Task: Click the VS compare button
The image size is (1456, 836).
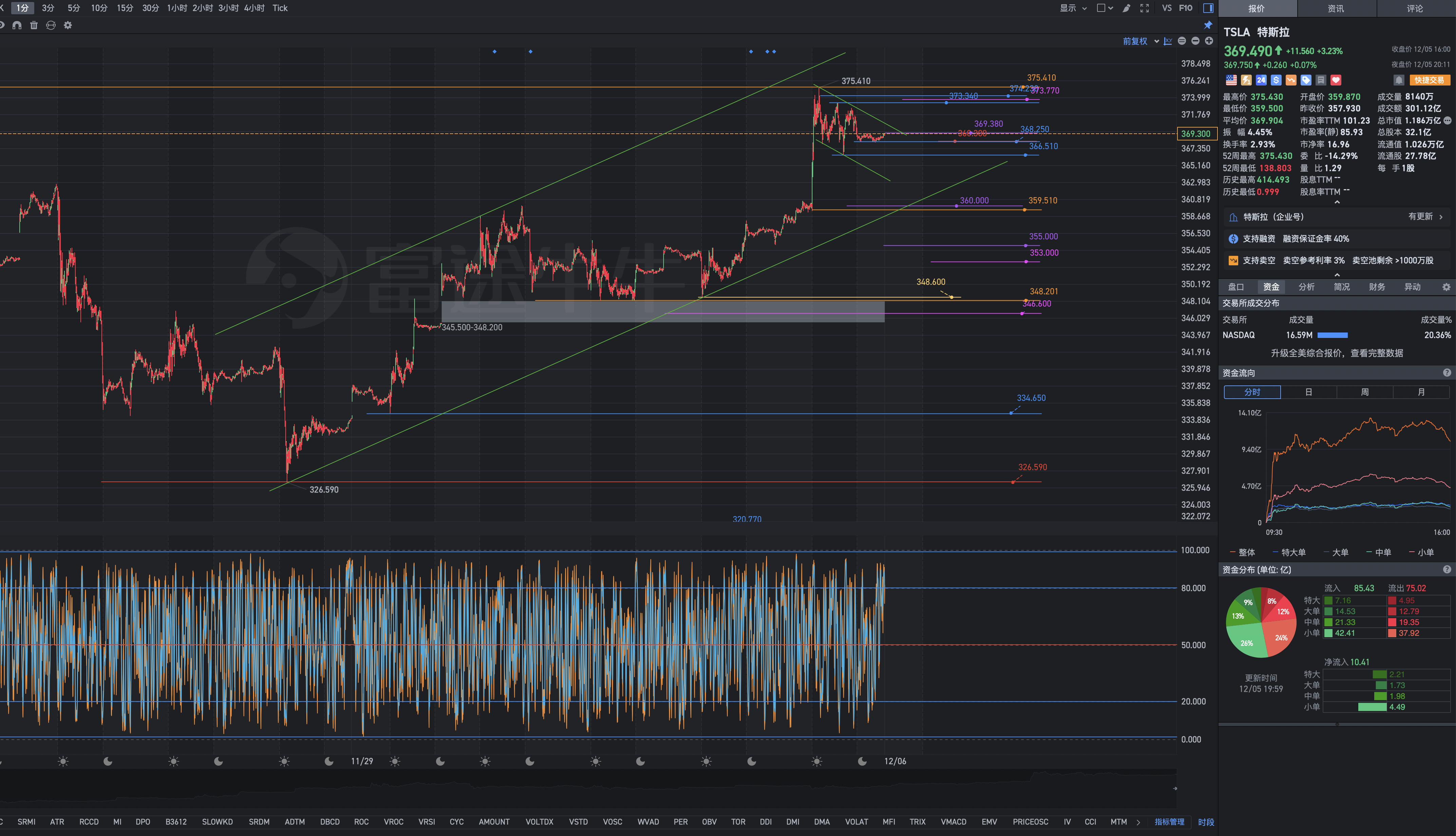Action: click(x=1167, y=8)
